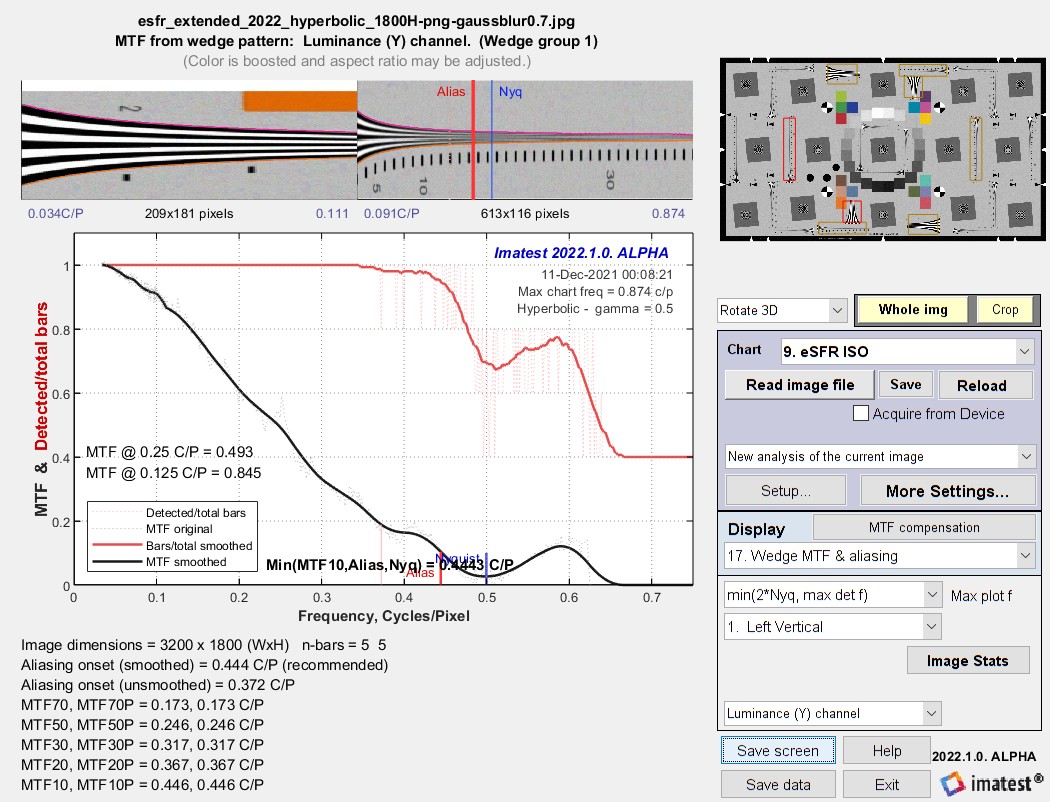Click the Max plot f label
Viewport: 1050px width, 802px height.
[x=981, y=595]
